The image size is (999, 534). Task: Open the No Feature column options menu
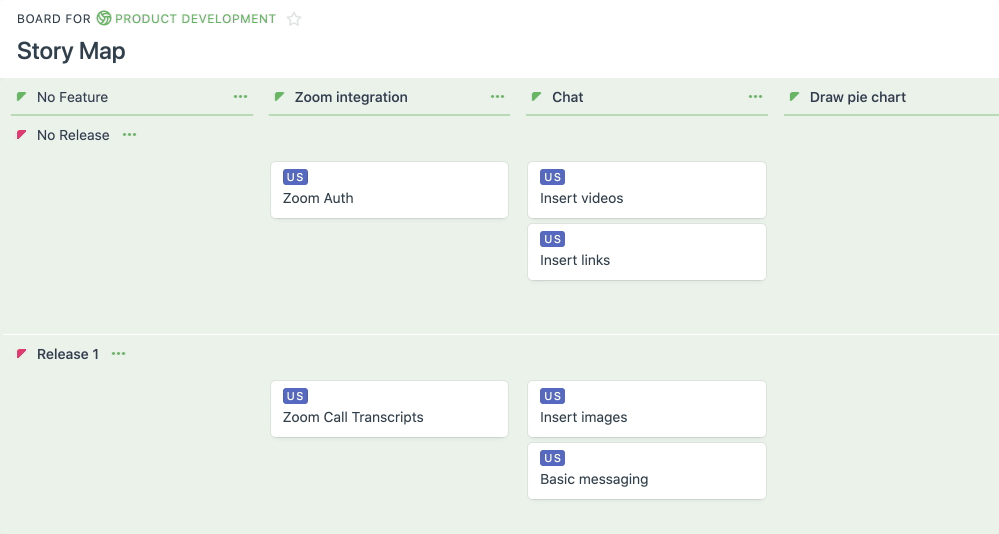[240, 97]
